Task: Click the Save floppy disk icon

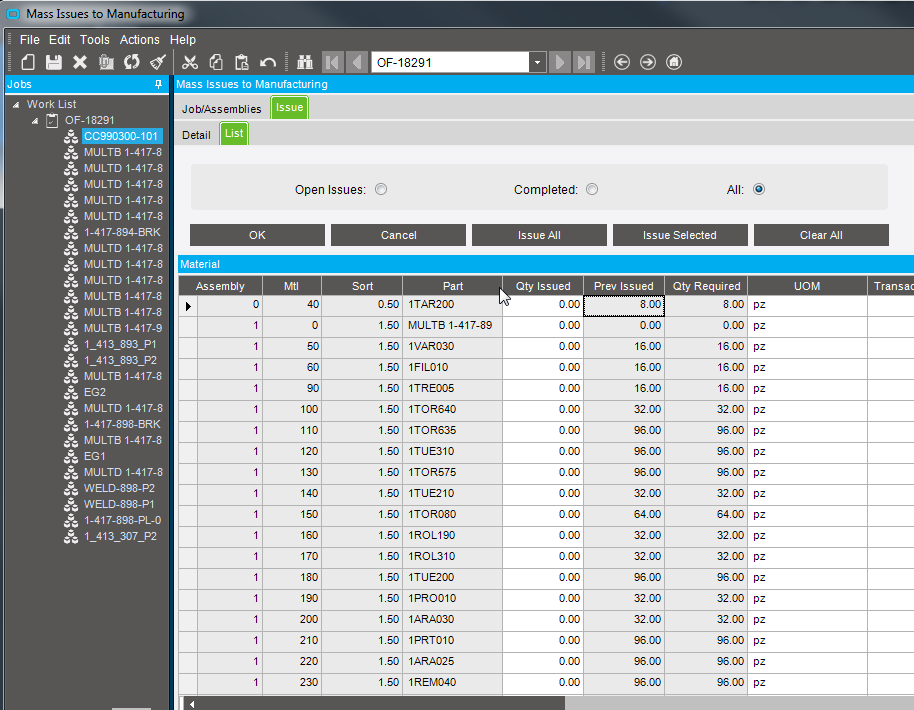Action: (x=54, y=62)
